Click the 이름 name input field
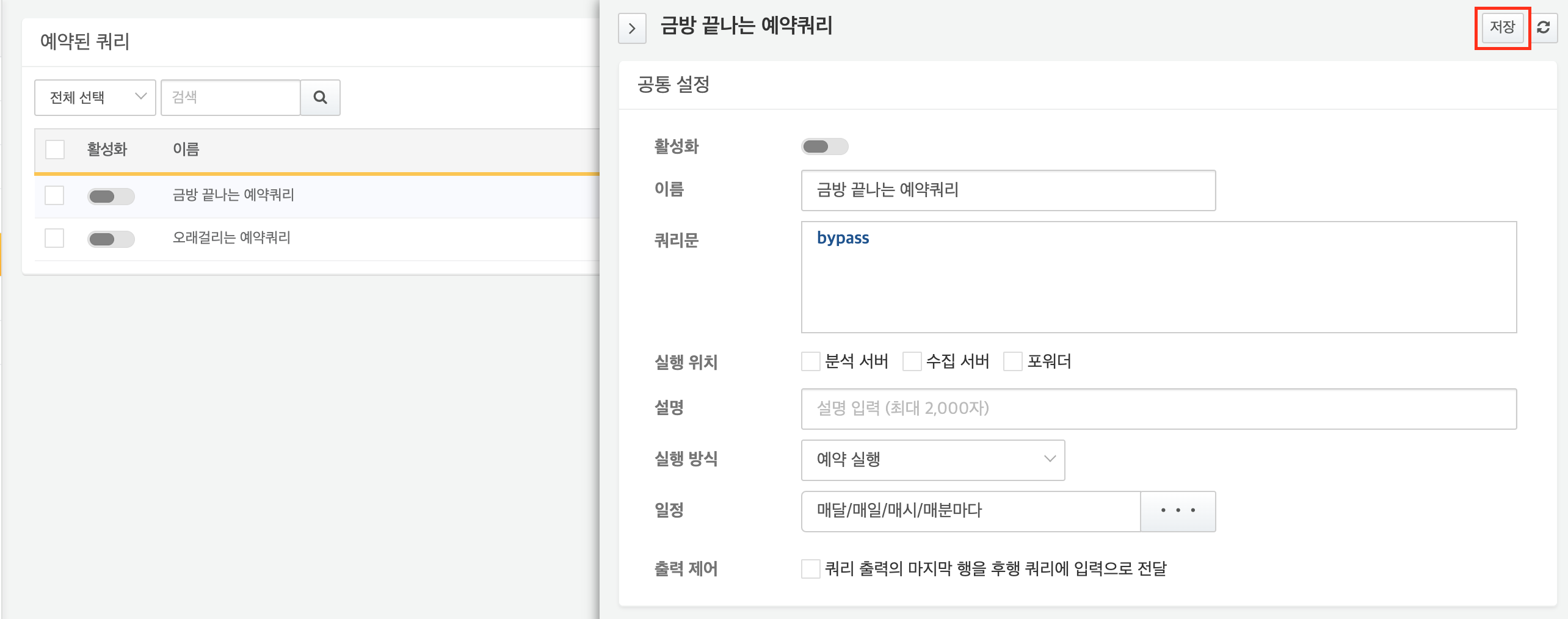The height and width of the screenshot is (619, 1568). coord(1008,190)
